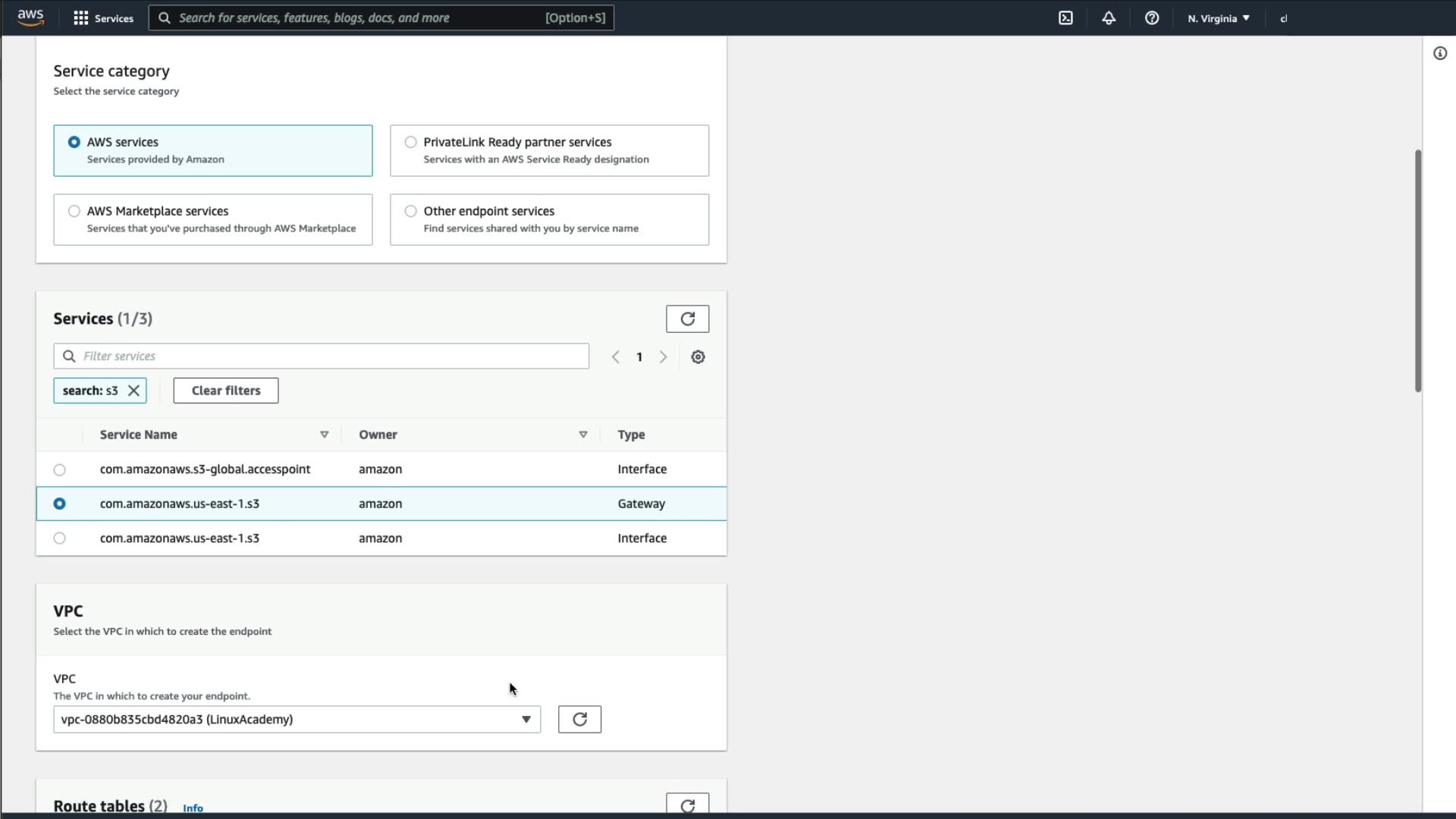
Task: Expand the N. Virginia region menu
Action: click(1219, 18)
